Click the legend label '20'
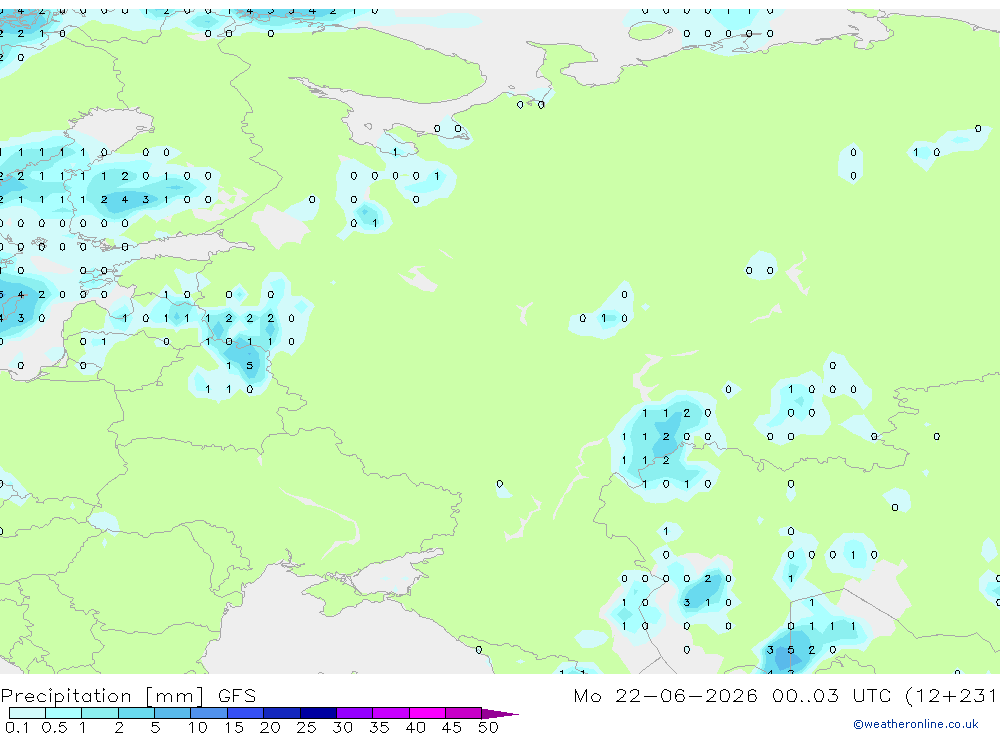The image size is (1000, 733). 270,727
